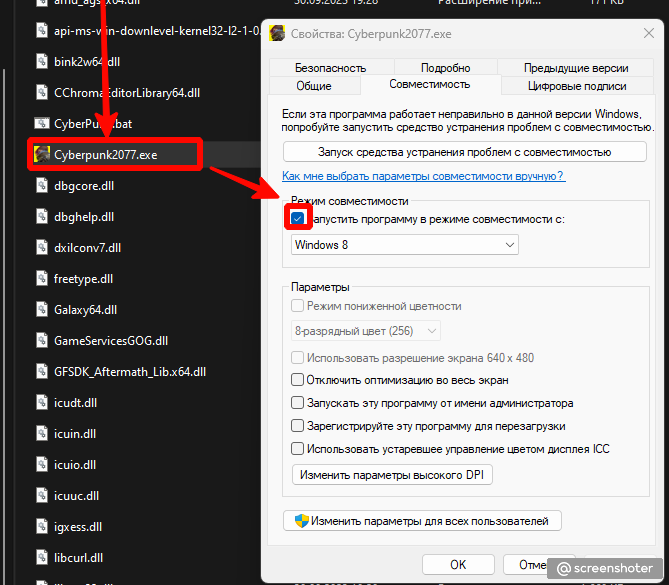Open the Цифровые подписи tab
This screenshot has width=669, height=585.
coord(577,86)
